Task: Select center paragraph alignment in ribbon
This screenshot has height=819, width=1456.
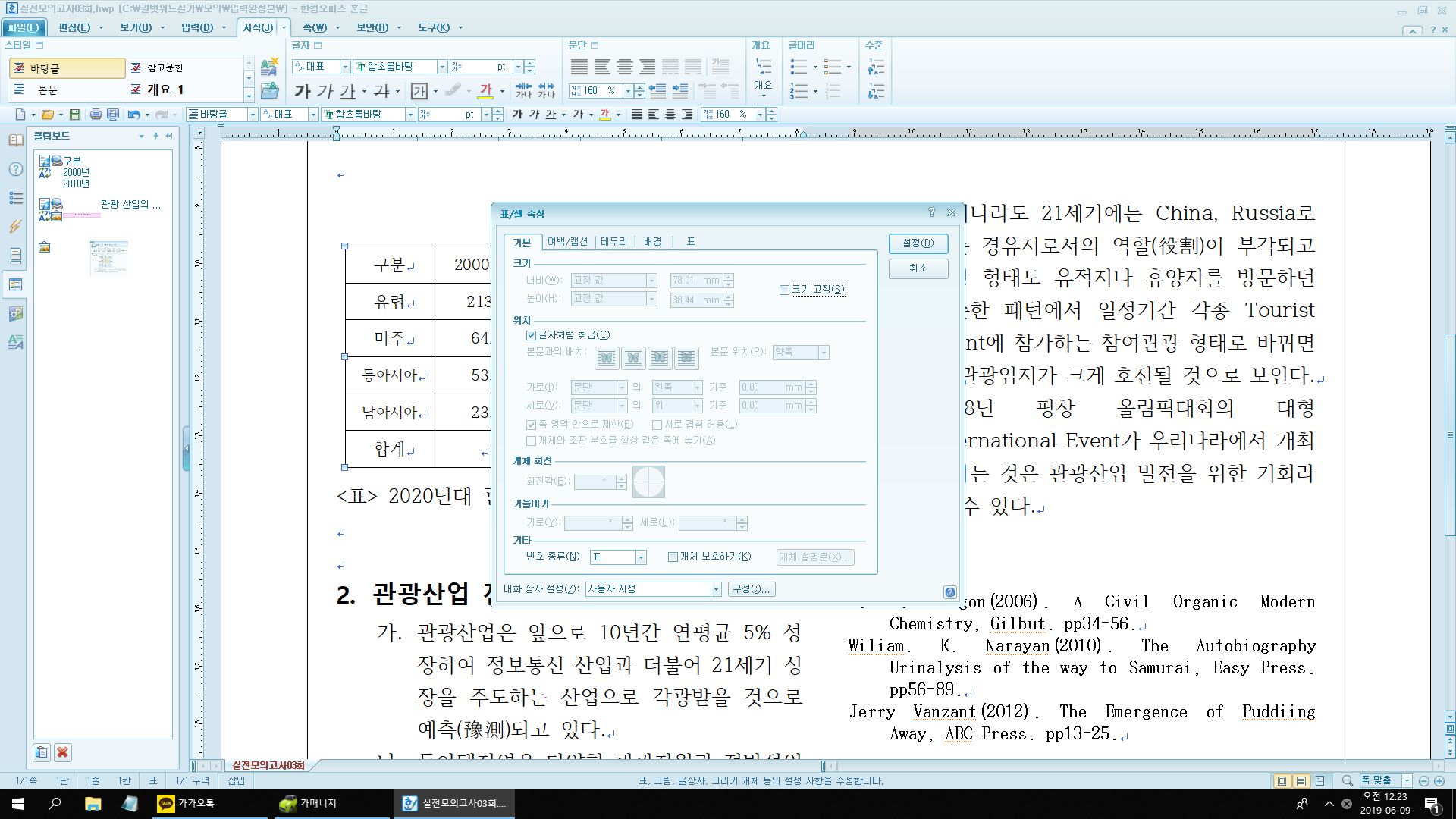Action: (624, 67)
